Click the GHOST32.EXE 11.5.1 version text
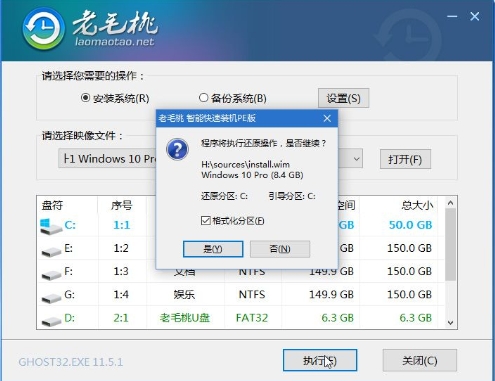The image size is (495, 381). coord(71,362)
